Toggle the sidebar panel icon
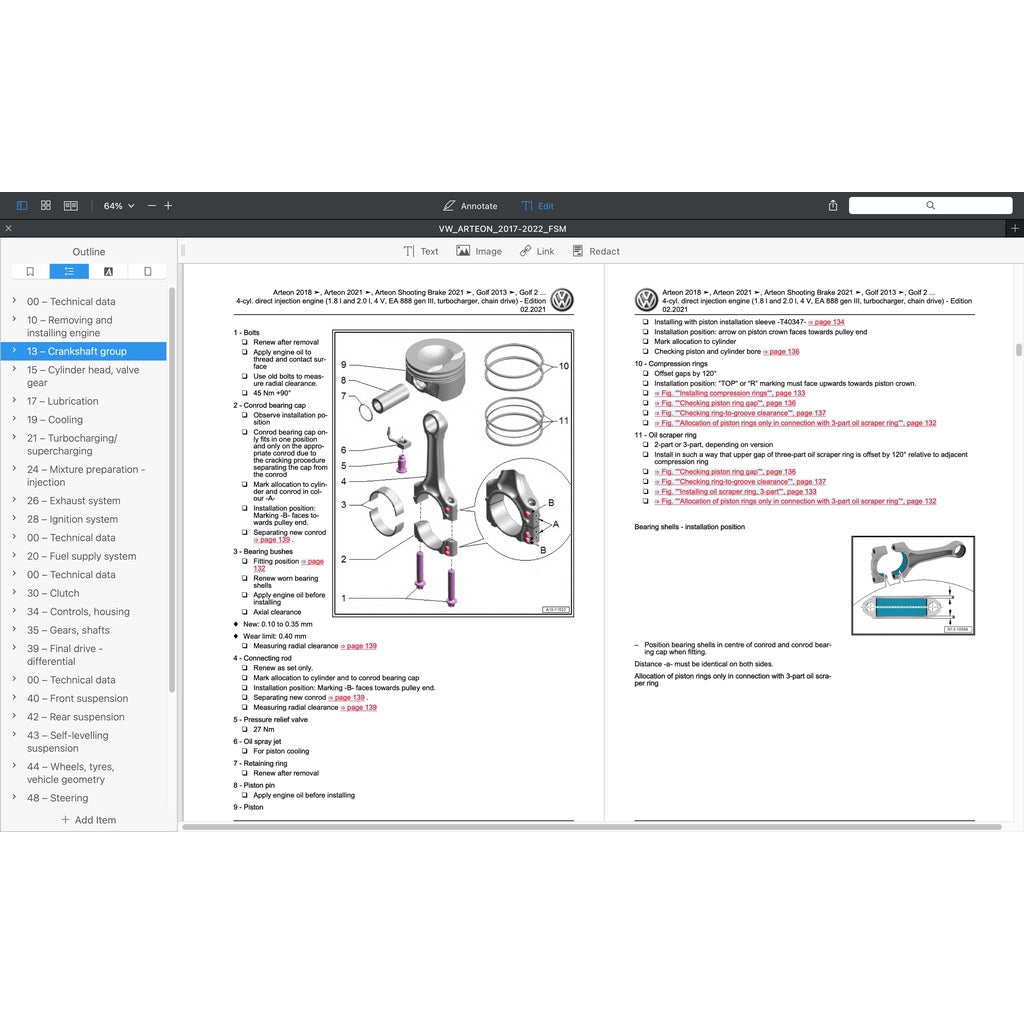1024x1024 pixels. point(22,205)
